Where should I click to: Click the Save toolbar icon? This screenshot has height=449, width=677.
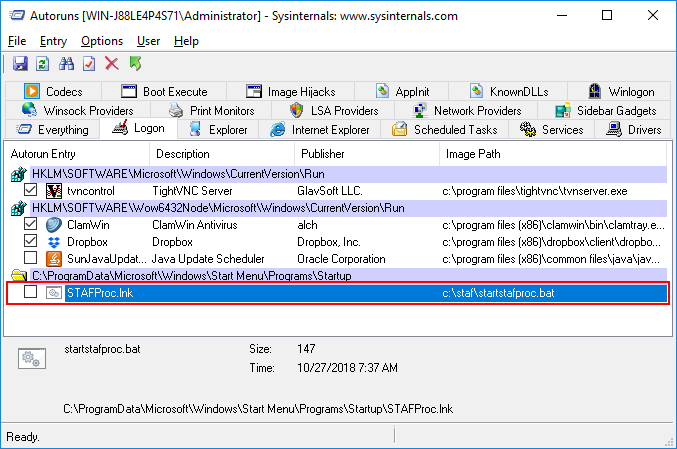pos(20,64)
